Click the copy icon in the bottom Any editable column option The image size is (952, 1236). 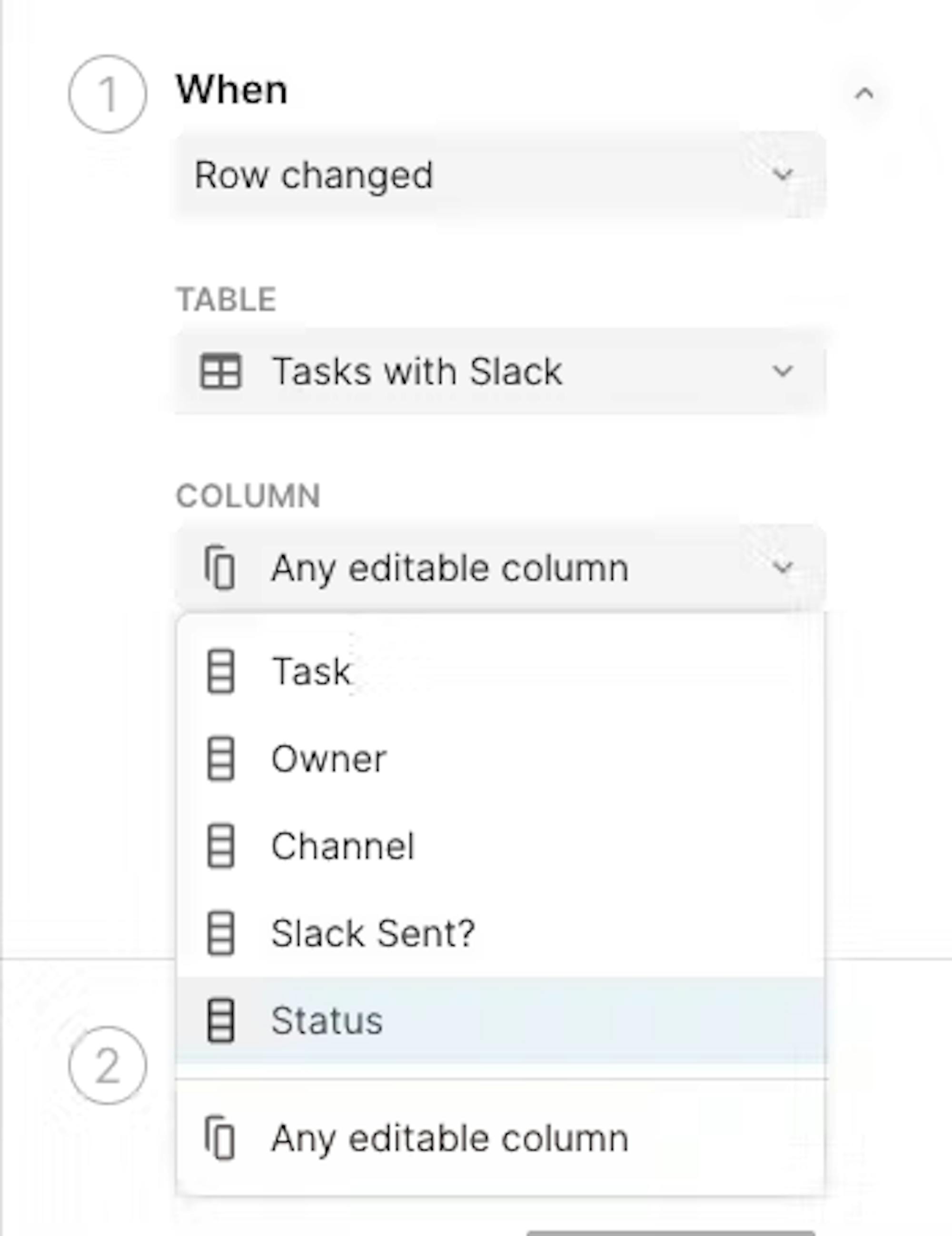[220, 1137]
